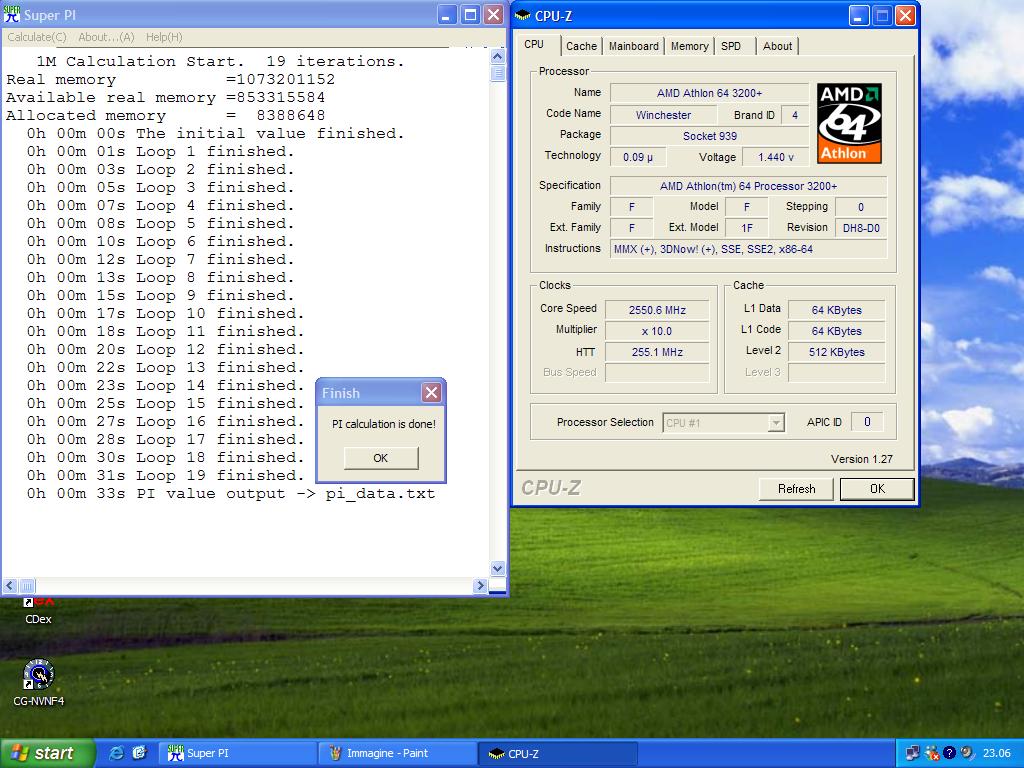The image size is (1024, 768).
Task: Select the CPU tab in CPU-Z
Action: 534,44
